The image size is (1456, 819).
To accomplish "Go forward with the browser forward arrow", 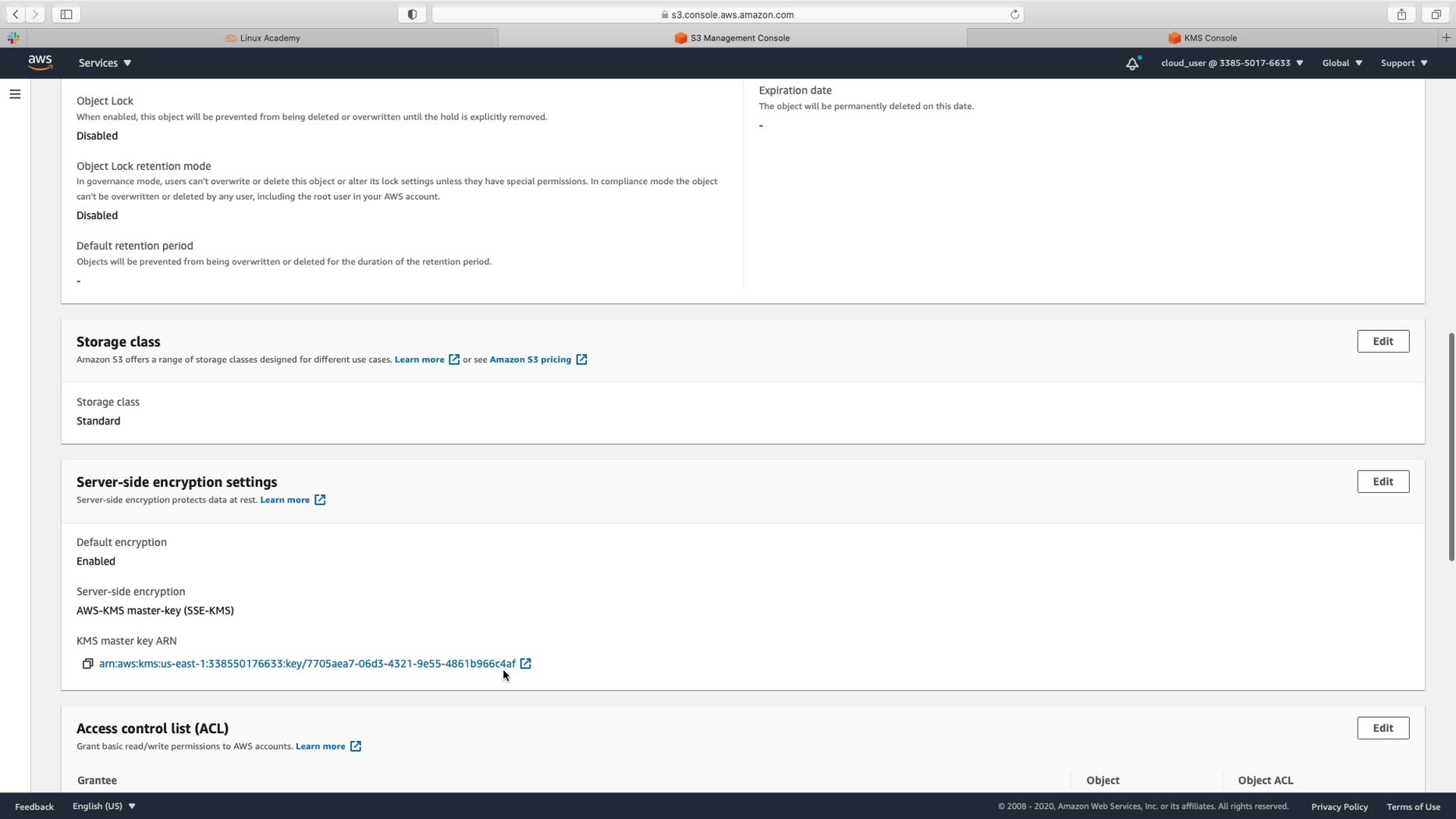I will pyautogui.click(x=35, y=14).
